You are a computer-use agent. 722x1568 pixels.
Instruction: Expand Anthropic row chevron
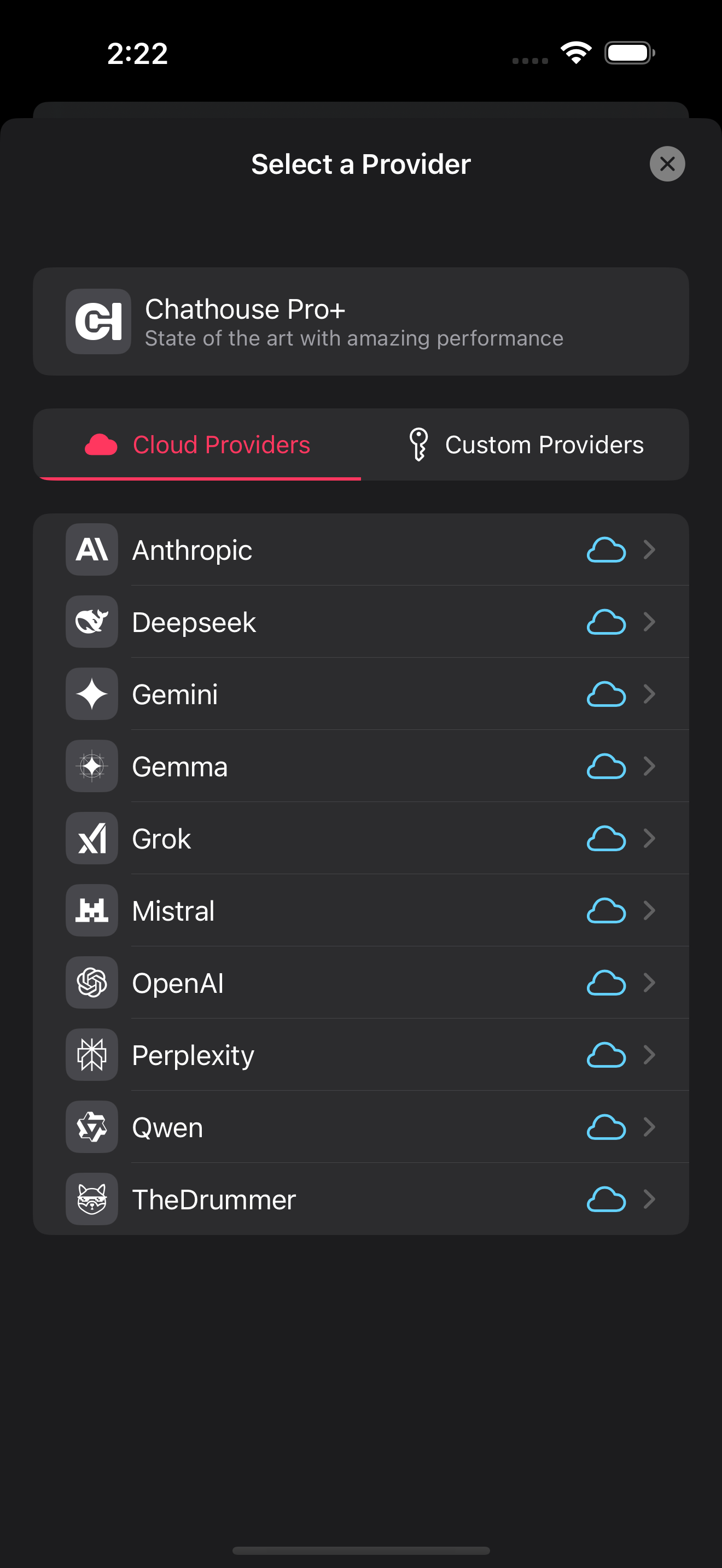pos(650,549)
